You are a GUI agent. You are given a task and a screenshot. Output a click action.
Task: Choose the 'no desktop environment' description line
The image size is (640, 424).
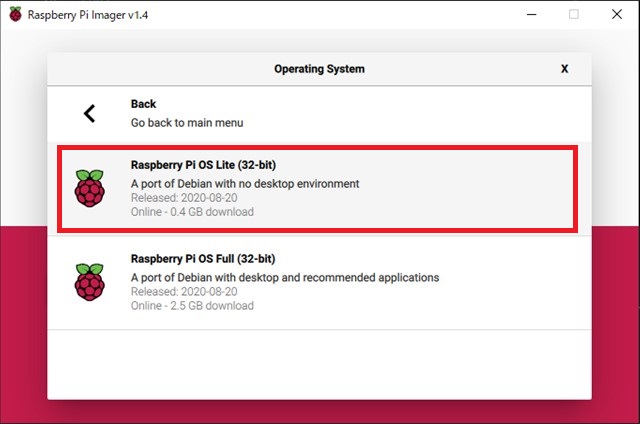click(245, 184)
